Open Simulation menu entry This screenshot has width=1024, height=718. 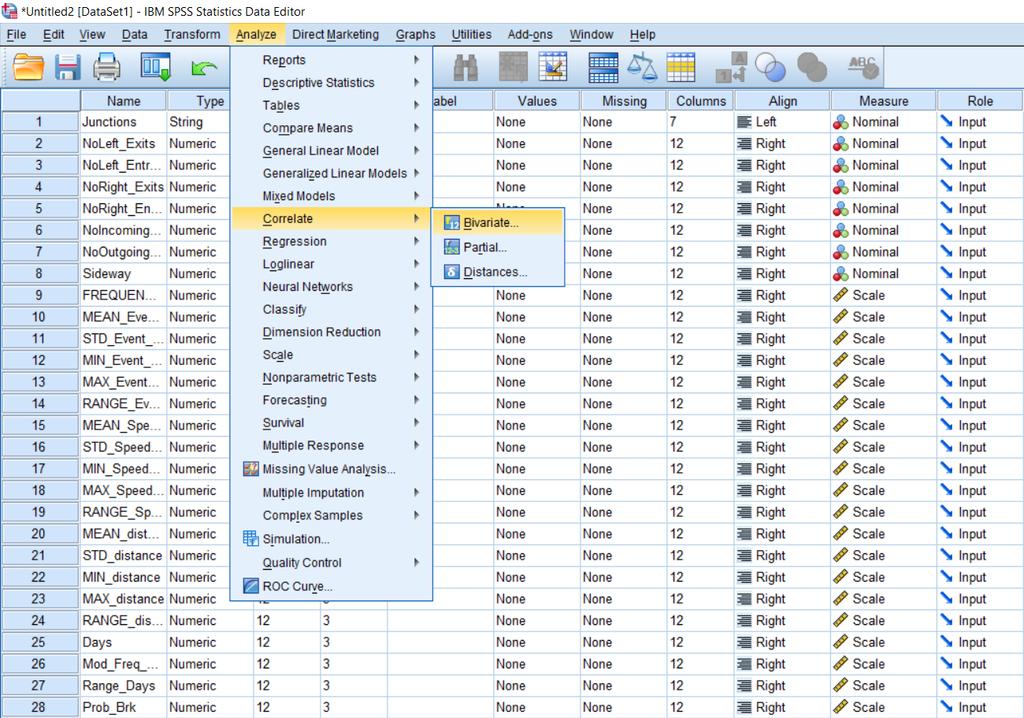[331, 539]
